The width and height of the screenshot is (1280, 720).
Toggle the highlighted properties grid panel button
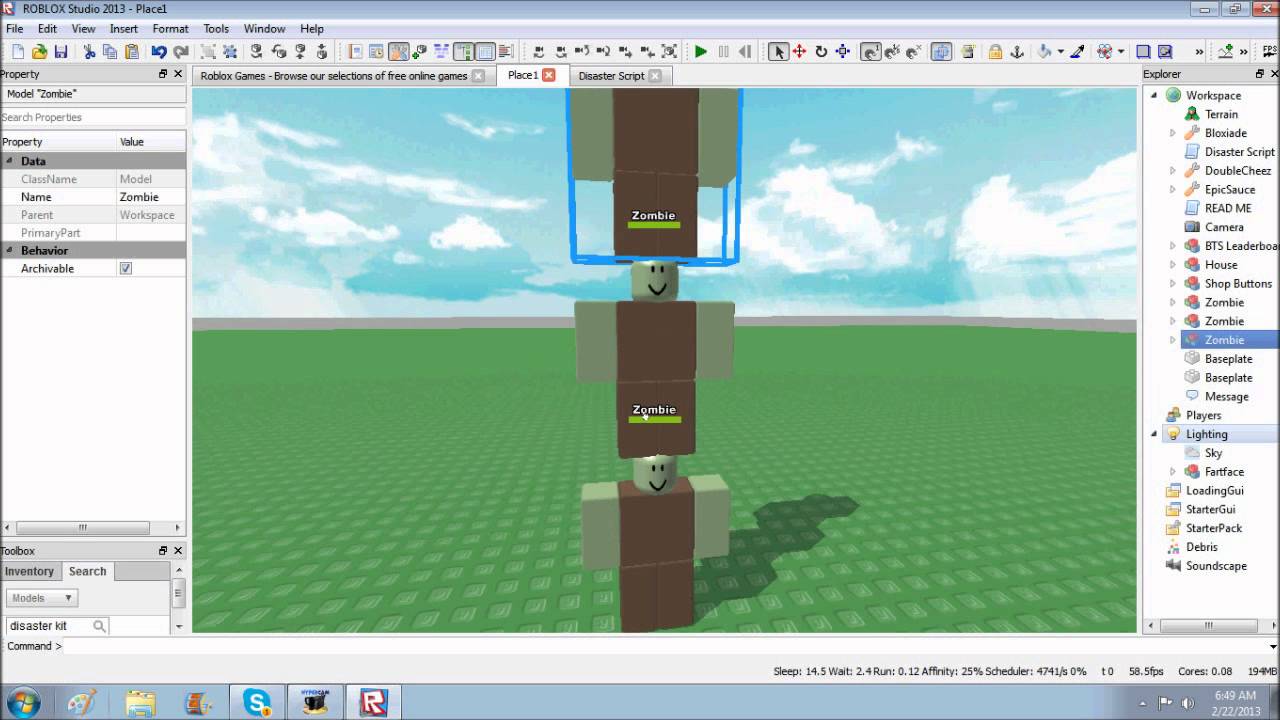point(485,52)
